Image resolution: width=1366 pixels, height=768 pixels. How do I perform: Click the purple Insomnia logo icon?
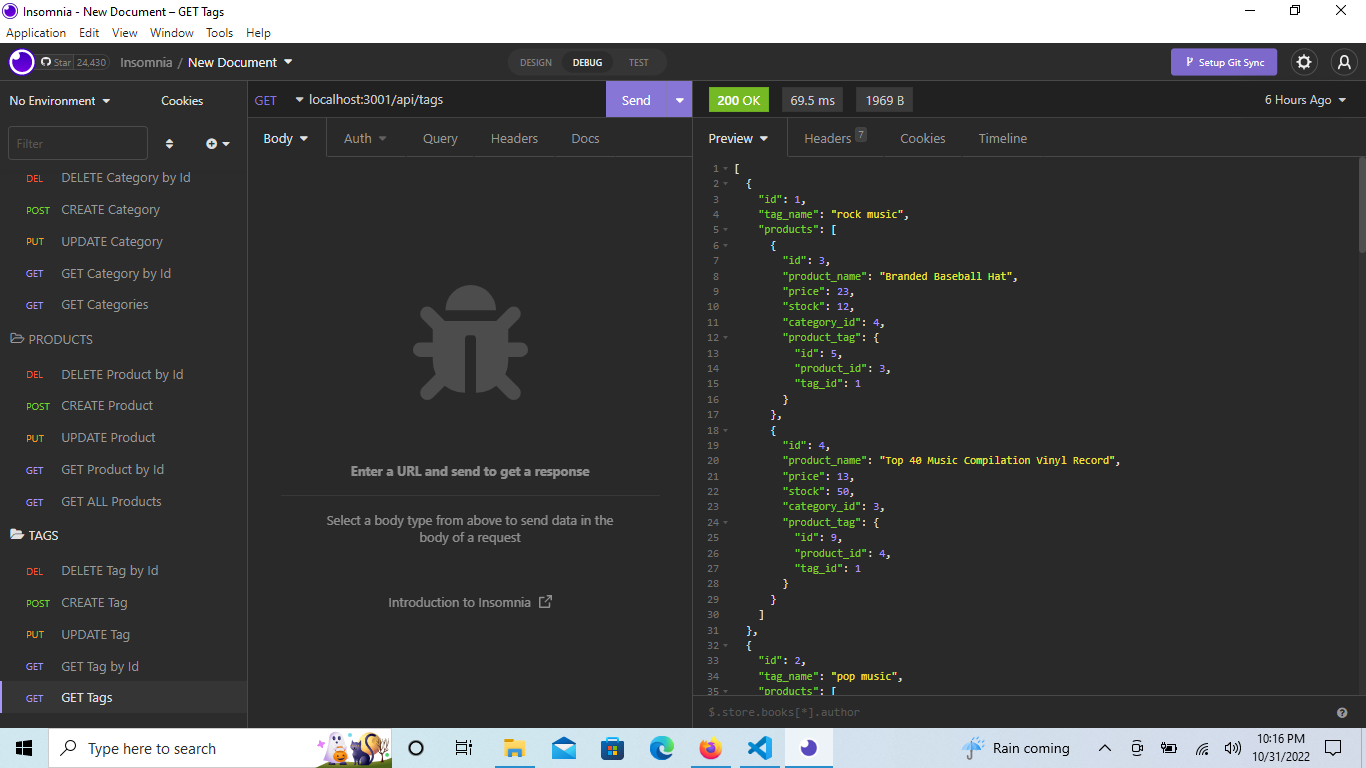tap(21, 62)
